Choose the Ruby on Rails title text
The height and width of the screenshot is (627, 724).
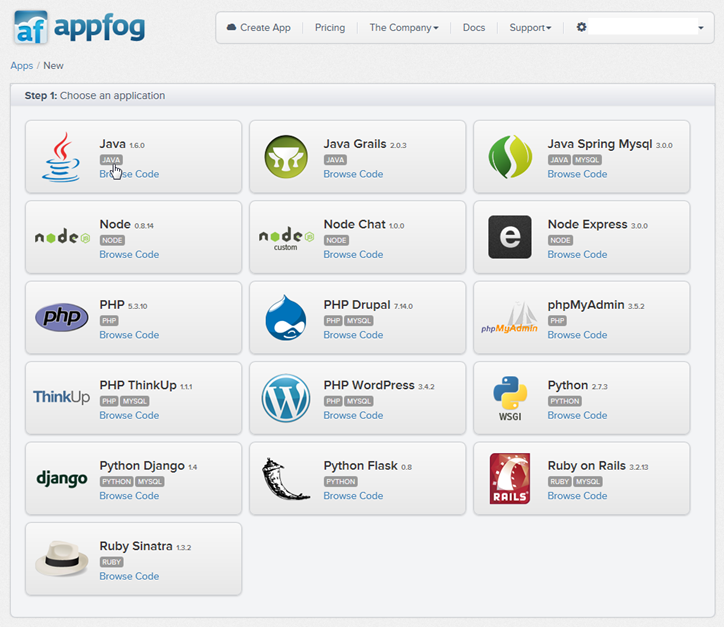[586, 465]
